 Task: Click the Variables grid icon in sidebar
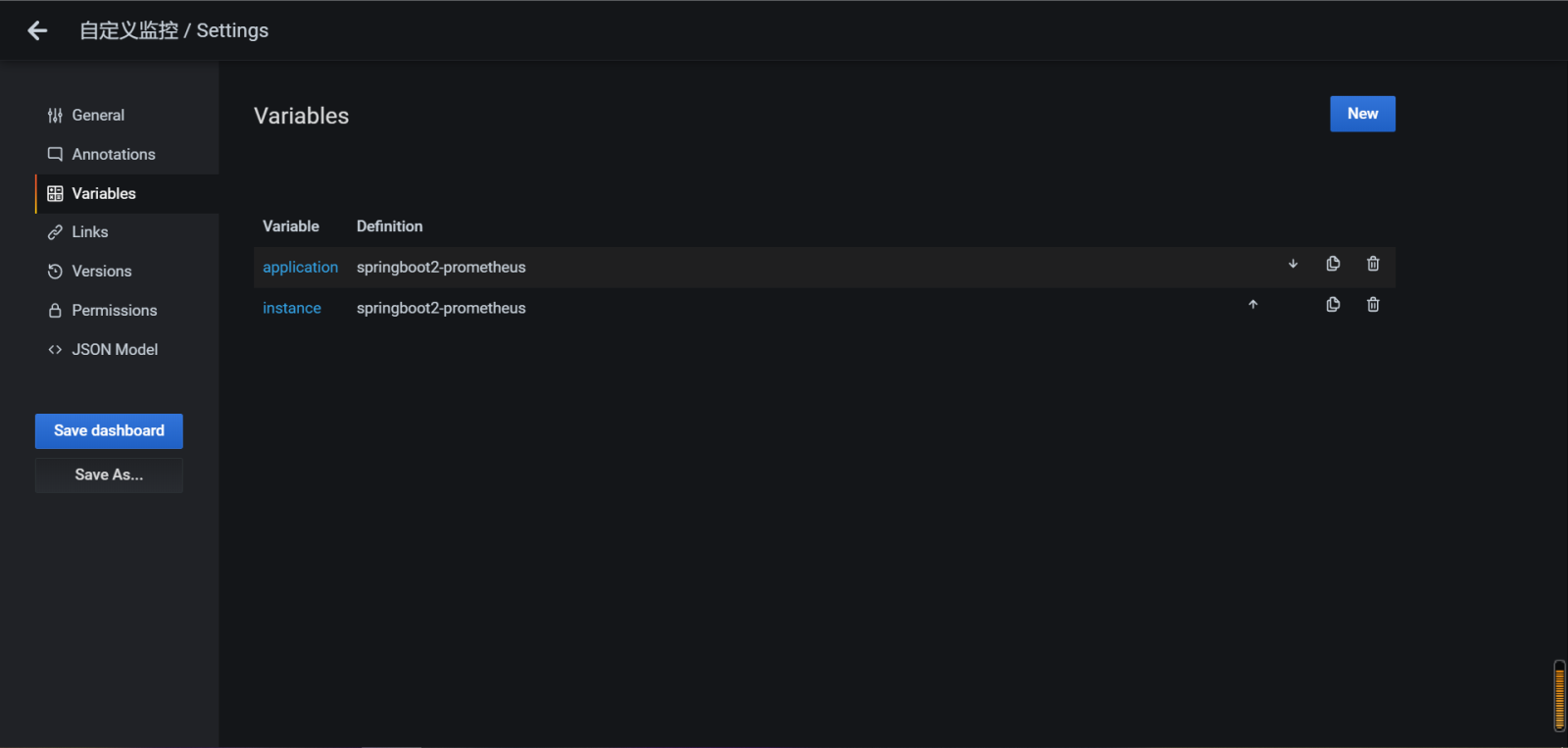tap(55, 193)
